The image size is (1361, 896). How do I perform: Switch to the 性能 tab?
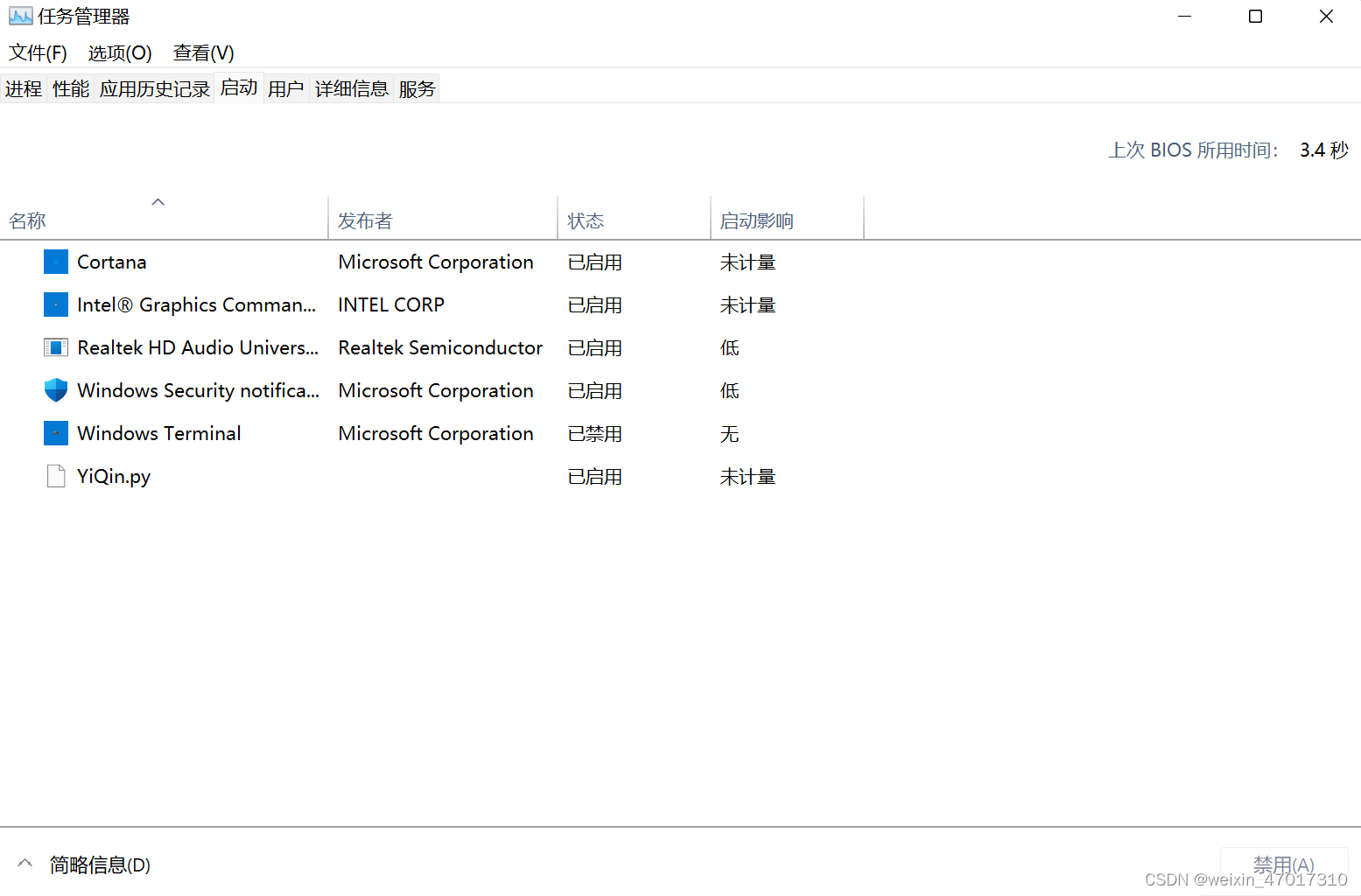pyautogui.click(x=71, y=88)
